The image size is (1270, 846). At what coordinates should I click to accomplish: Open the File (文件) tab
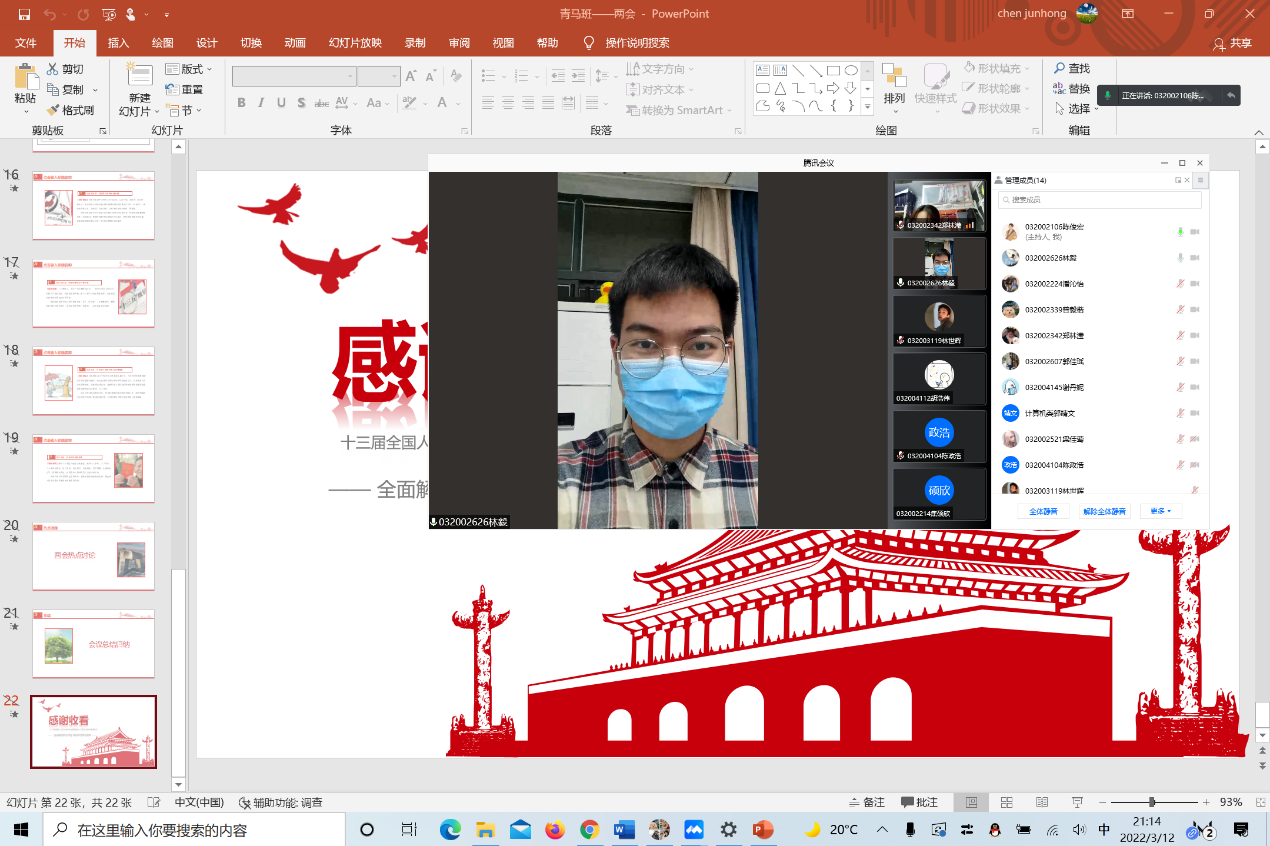[26, 43]
